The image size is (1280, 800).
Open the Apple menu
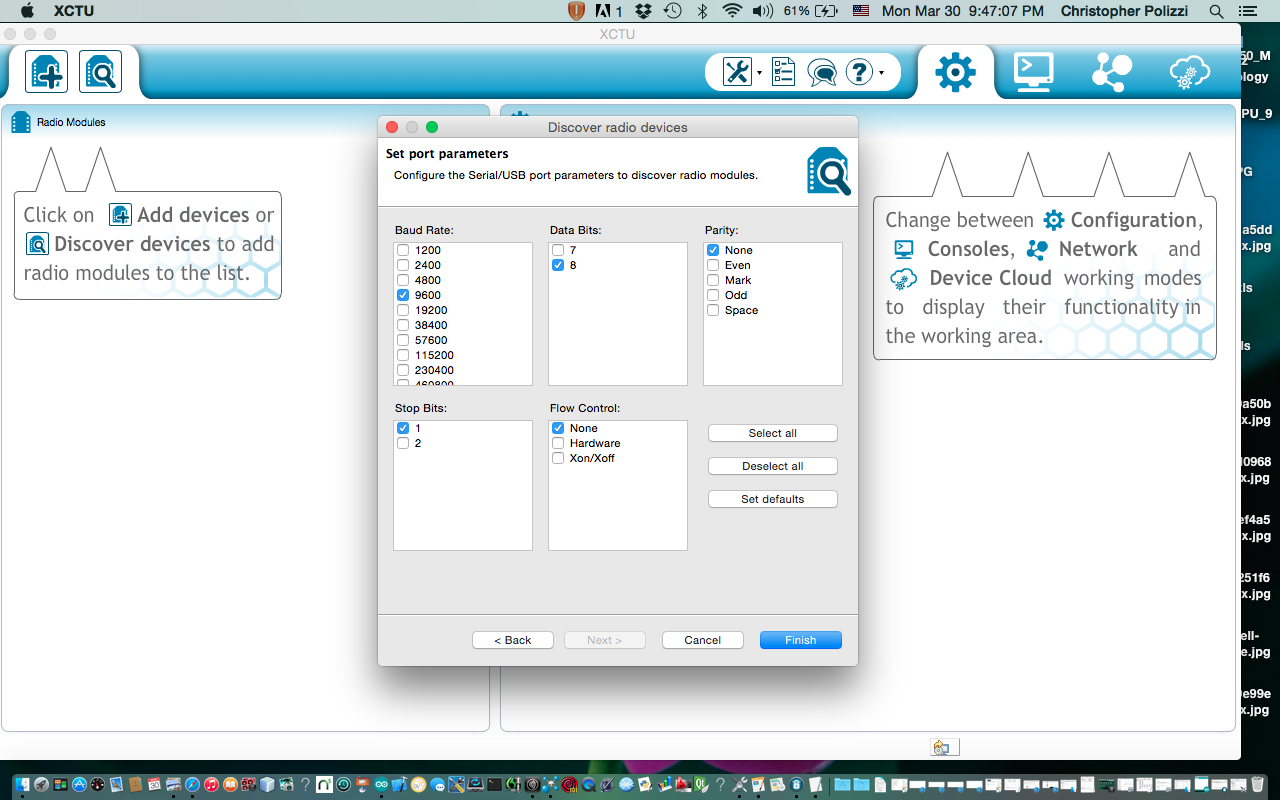tap(27, 11)
